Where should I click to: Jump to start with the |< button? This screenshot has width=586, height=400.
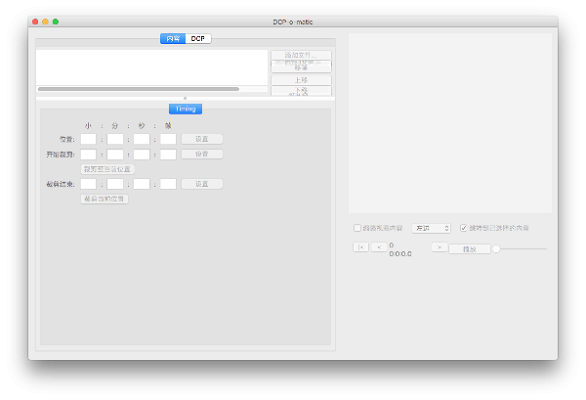361,247
